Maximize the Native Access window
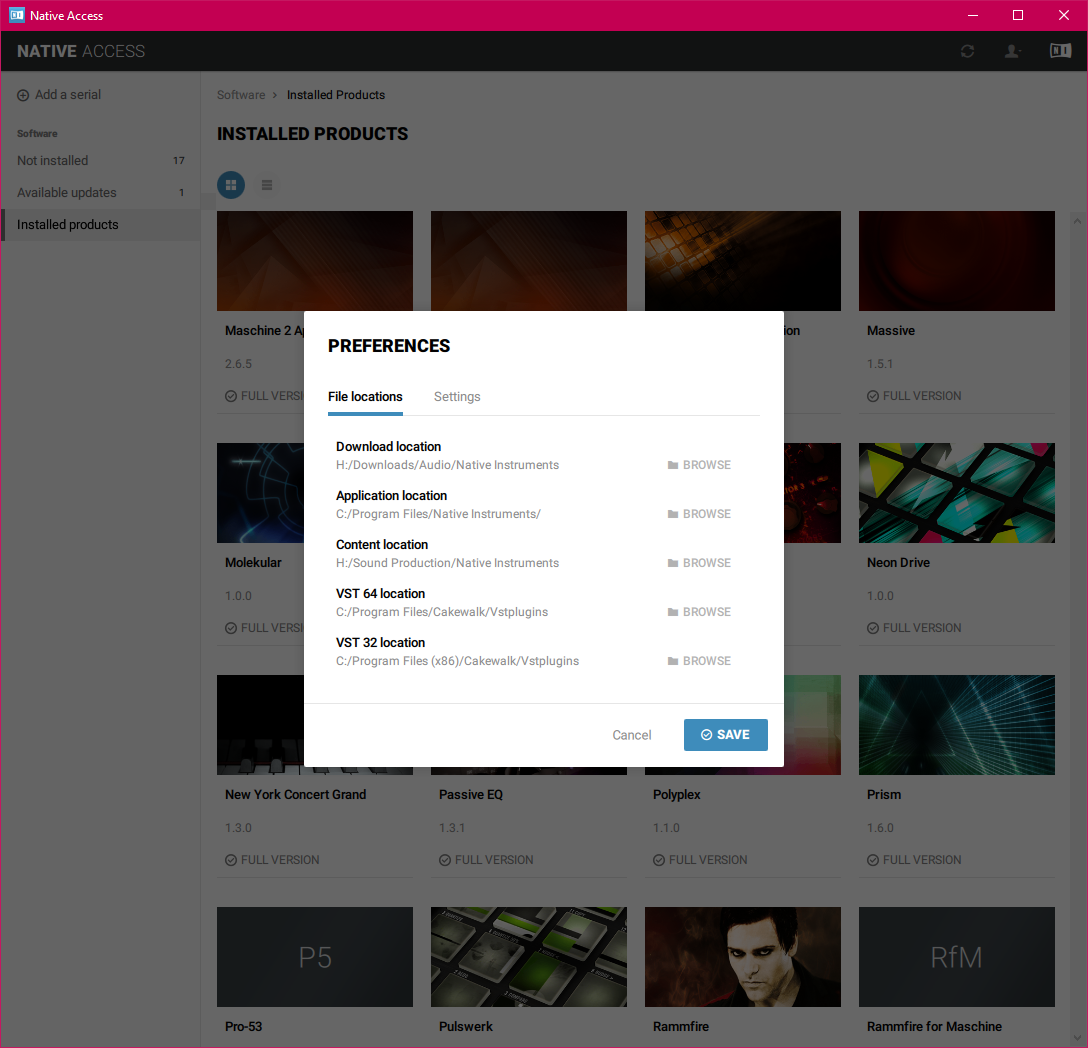The height and width of the screenshot is (1048, 1088). point(1018,15)
